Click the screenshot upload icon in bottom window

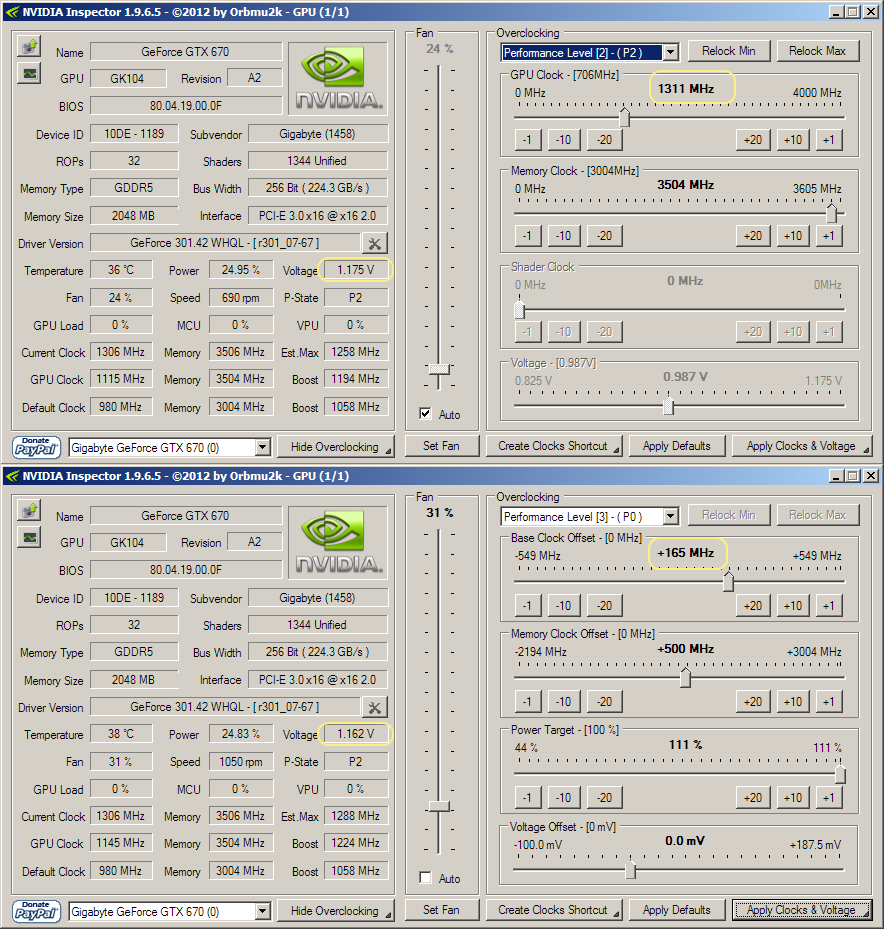(x=29, y=510)
